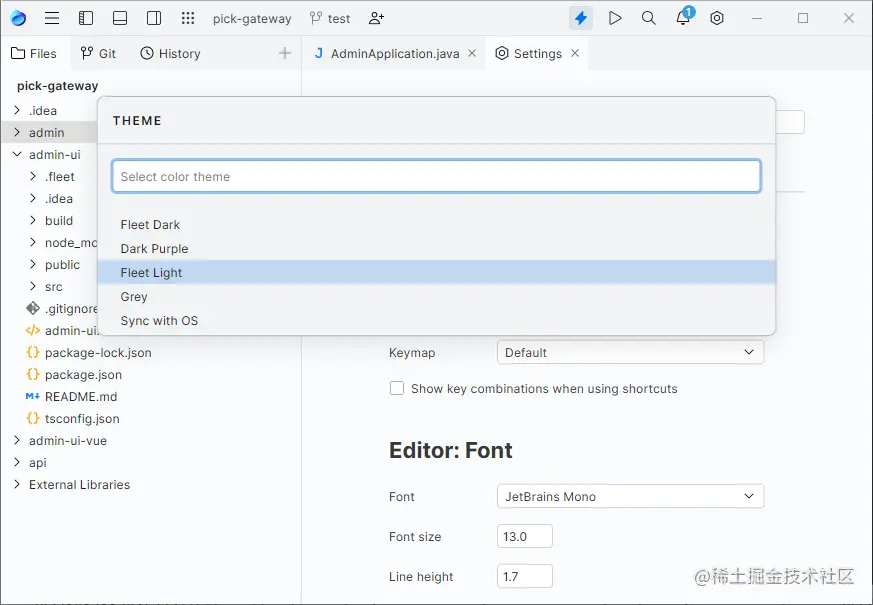Open the Keymap dropdown
Viewport: 873px width, 605px height.
(x=630, y=352)
